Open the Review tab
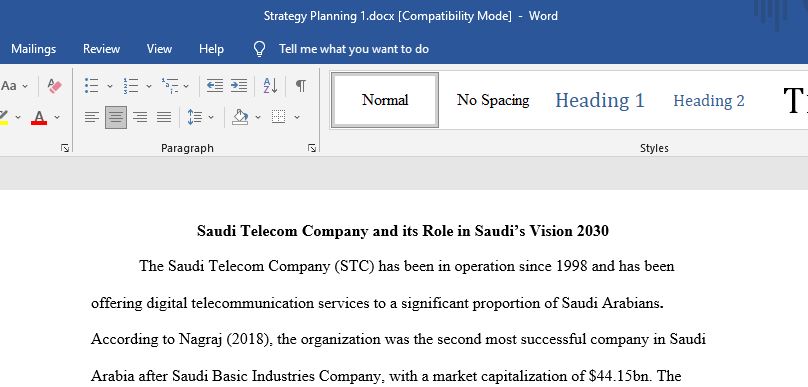 point(102,49)
